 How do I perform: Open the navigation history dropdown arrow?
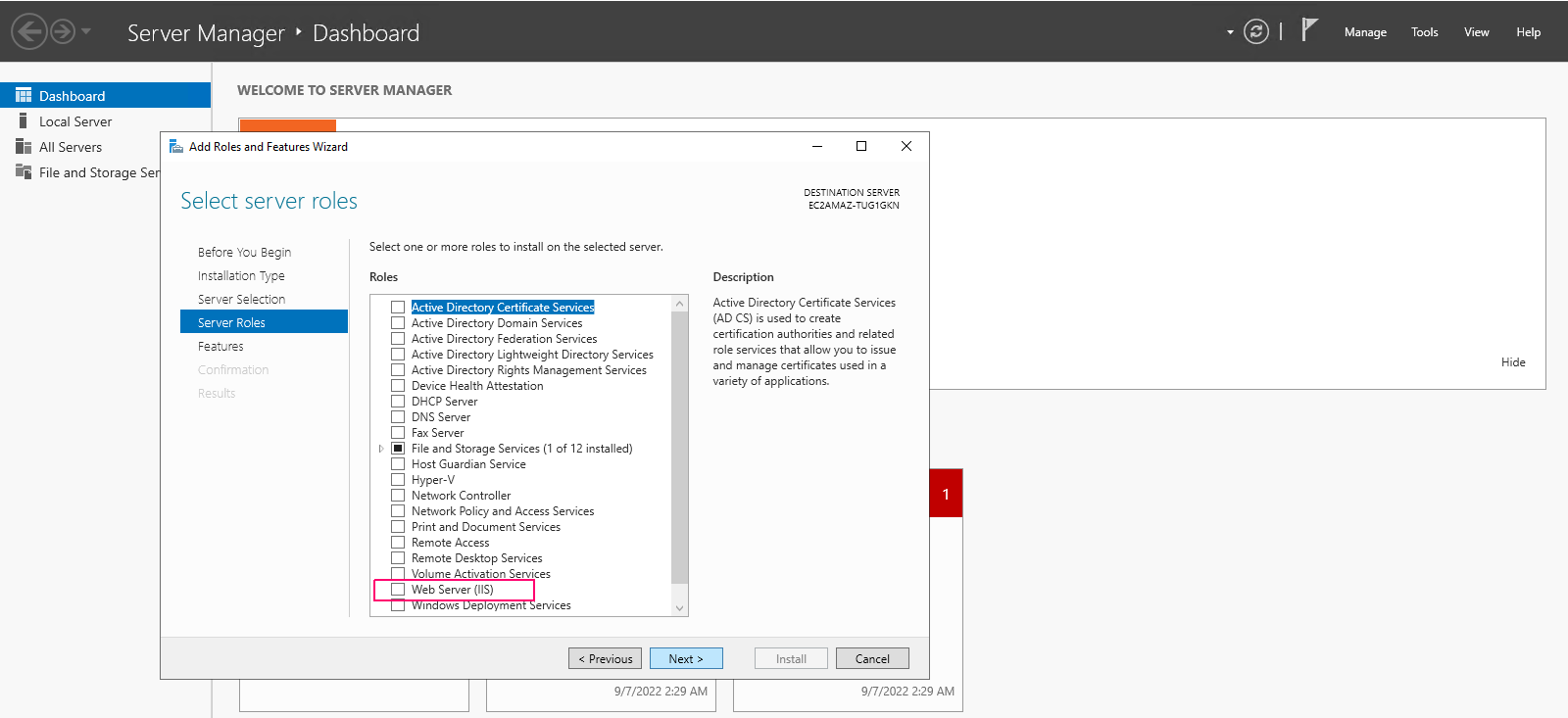pyautogui.click(x=86, y=31)
